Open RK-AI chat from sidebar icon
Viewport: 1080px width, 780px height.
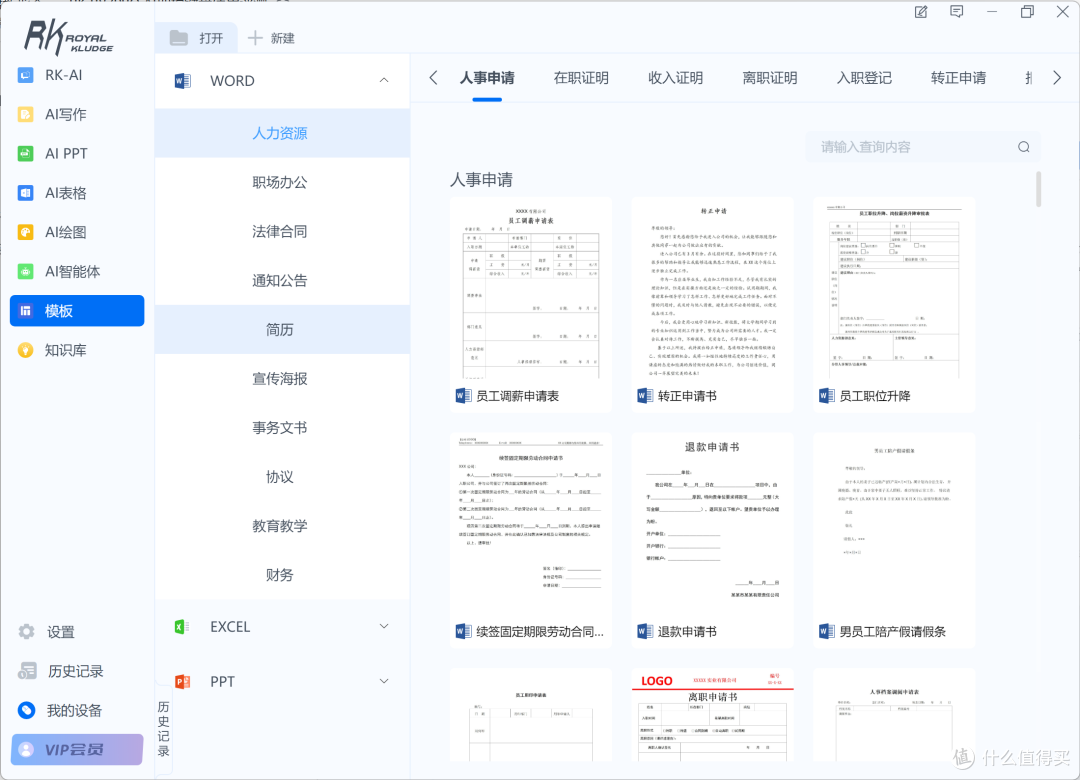tap(25, 75)
